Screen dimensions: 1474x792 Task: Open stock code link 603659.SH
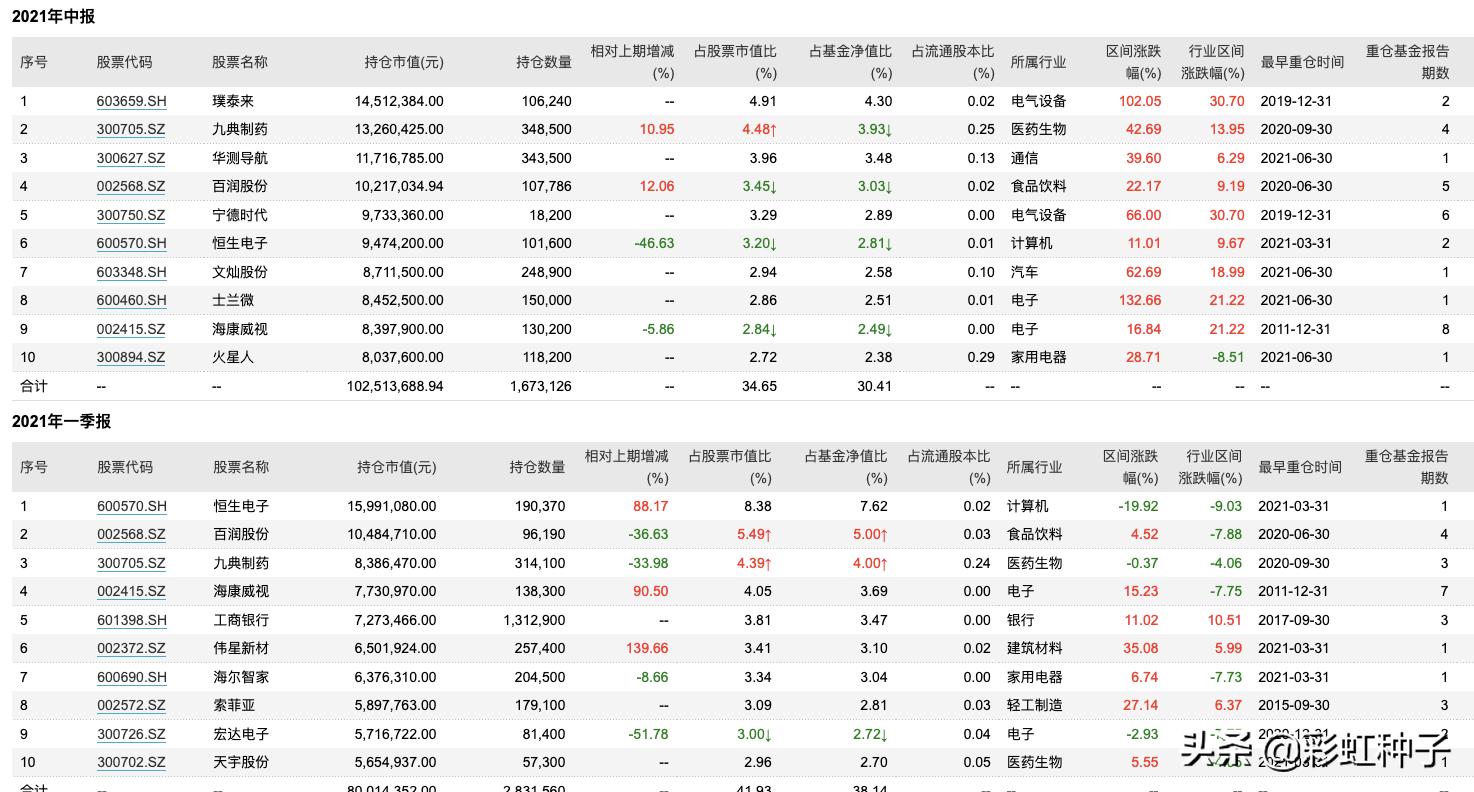pyautogui.click(x=131, y=101)
